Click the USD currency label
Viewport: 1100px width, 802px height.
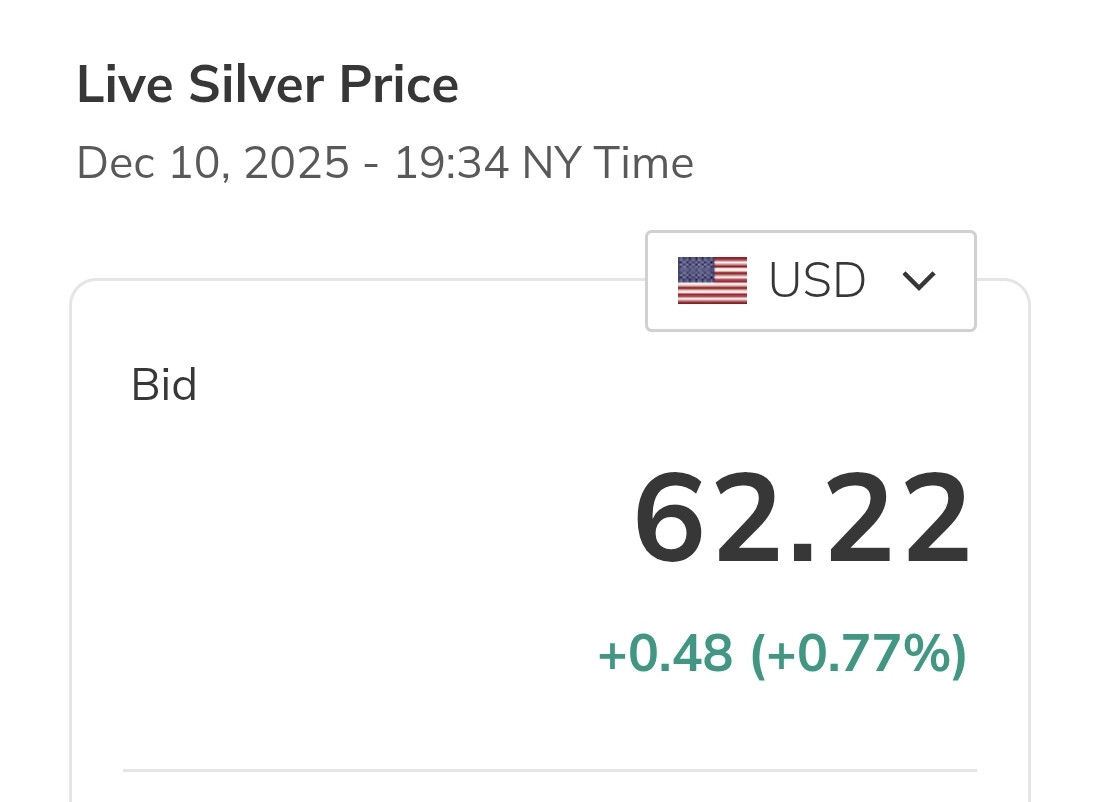817,281
